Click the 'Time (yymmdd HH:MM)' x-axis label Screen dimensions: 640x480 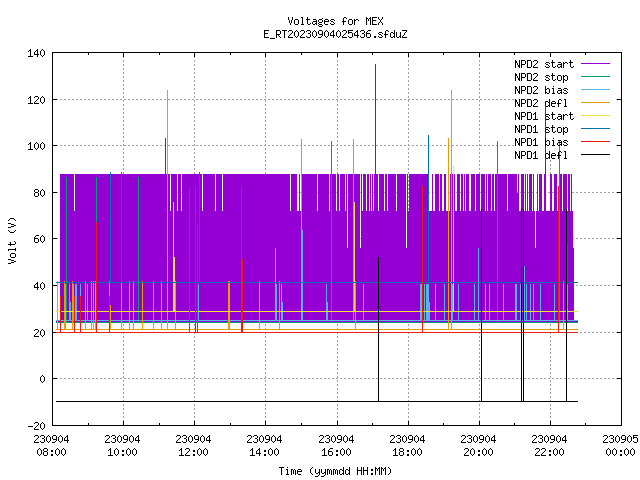(x=335, y=471)
